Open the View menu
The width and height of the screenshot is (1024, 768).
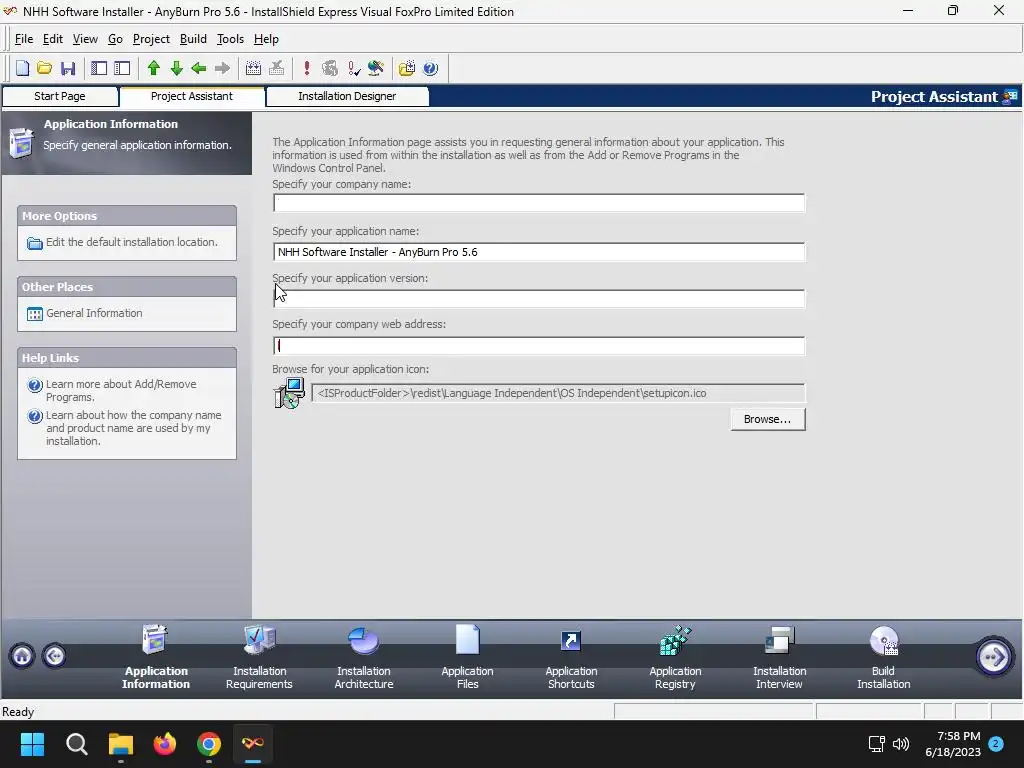[85, 39]
